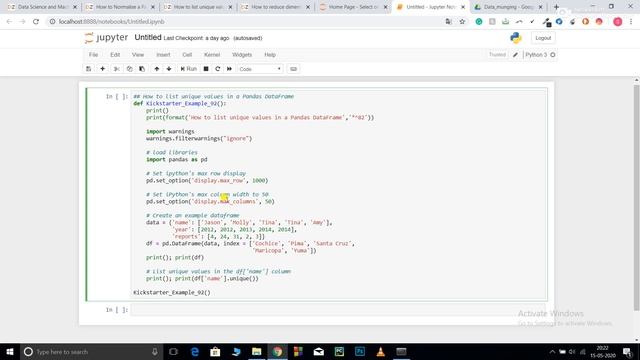Open the cell type Code dropdown
640x360 pixels.
tap(260, 69)
